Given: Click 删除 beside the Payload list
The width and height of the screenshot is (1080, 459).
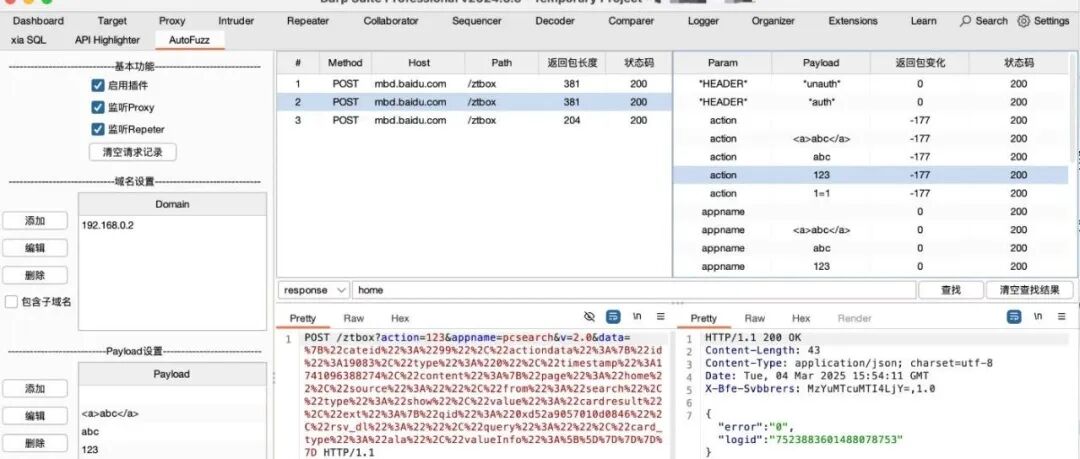Looking at the screenshot, I should click(35, 443).
